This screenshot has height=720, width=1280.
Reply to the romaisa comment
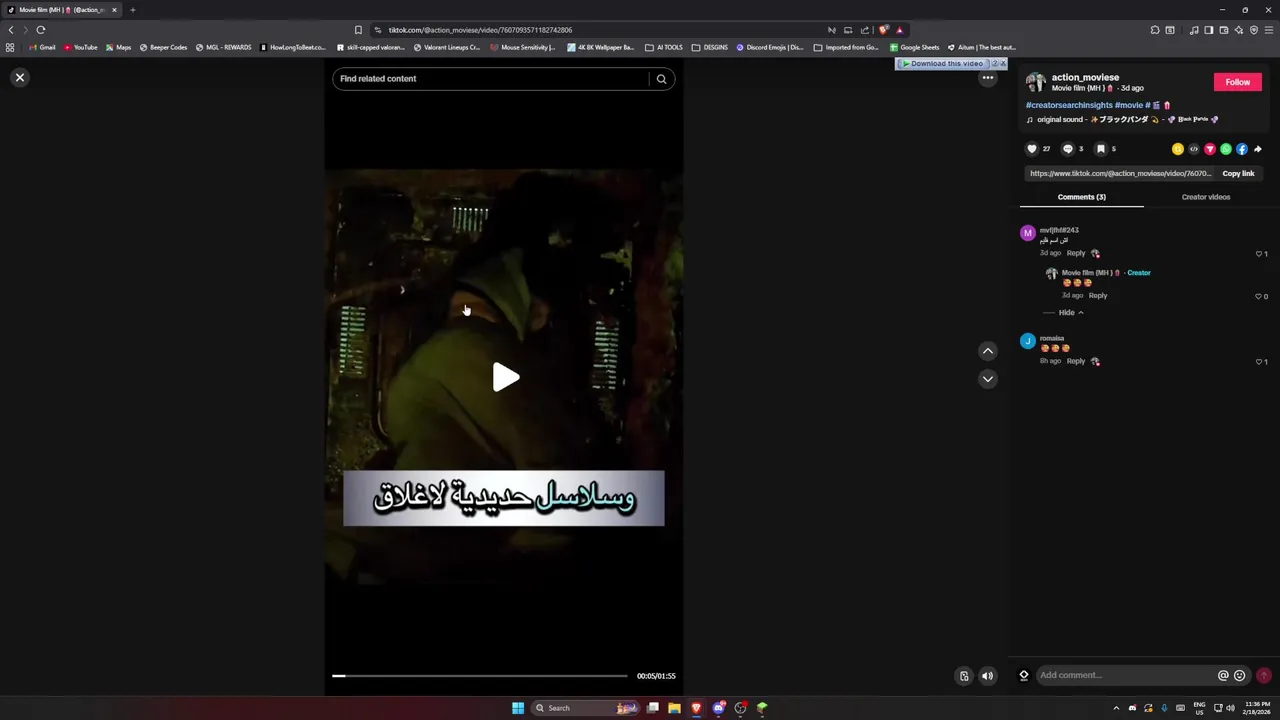click(1076, 361)
